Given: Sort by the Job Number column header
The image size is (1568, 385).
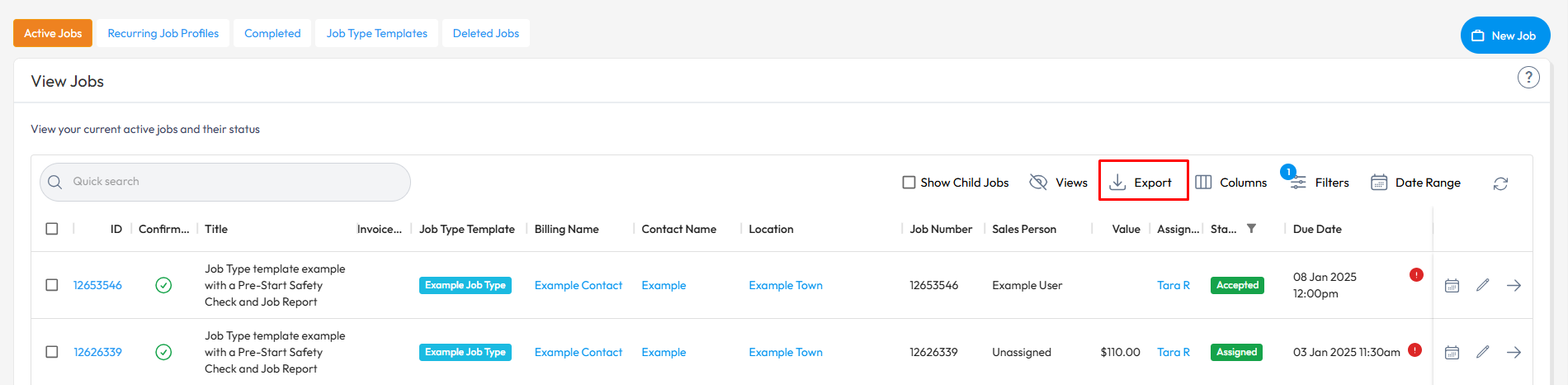Looking at the screenshot, I should point(941,229).
